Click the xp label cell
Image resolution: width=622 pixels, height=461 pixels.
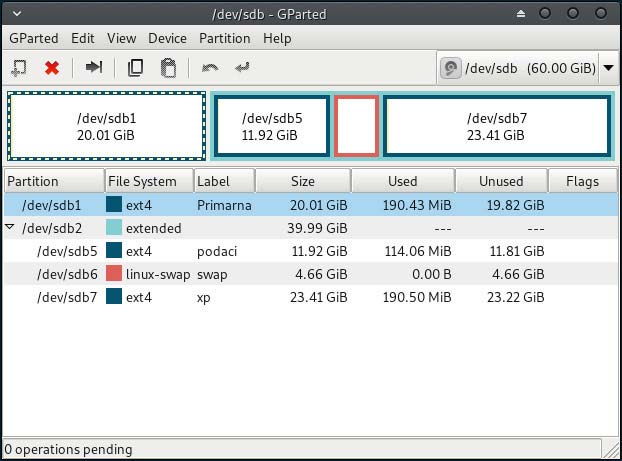click(203, 298)
